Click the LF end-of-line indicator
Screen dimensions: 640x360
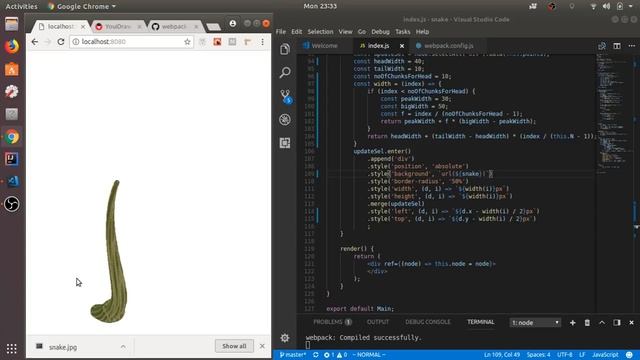point(582,355)
